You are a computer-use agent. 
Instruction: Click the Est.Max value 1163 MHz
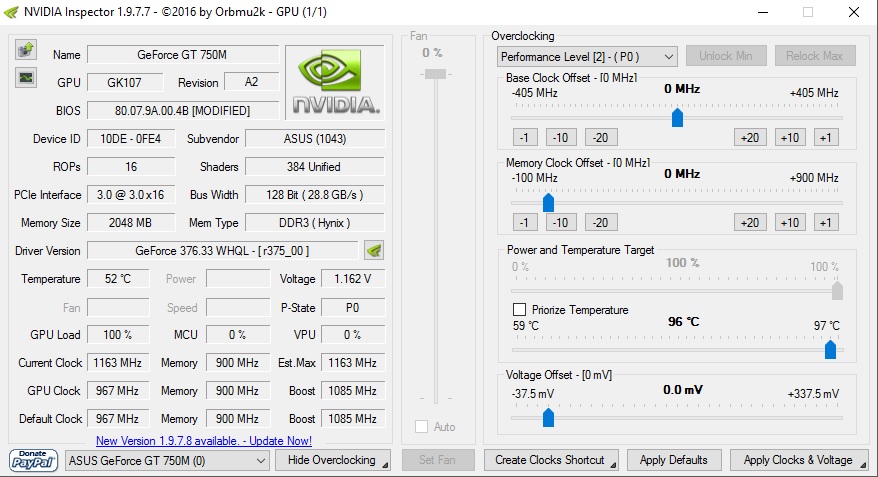click(x=353, y=363)
